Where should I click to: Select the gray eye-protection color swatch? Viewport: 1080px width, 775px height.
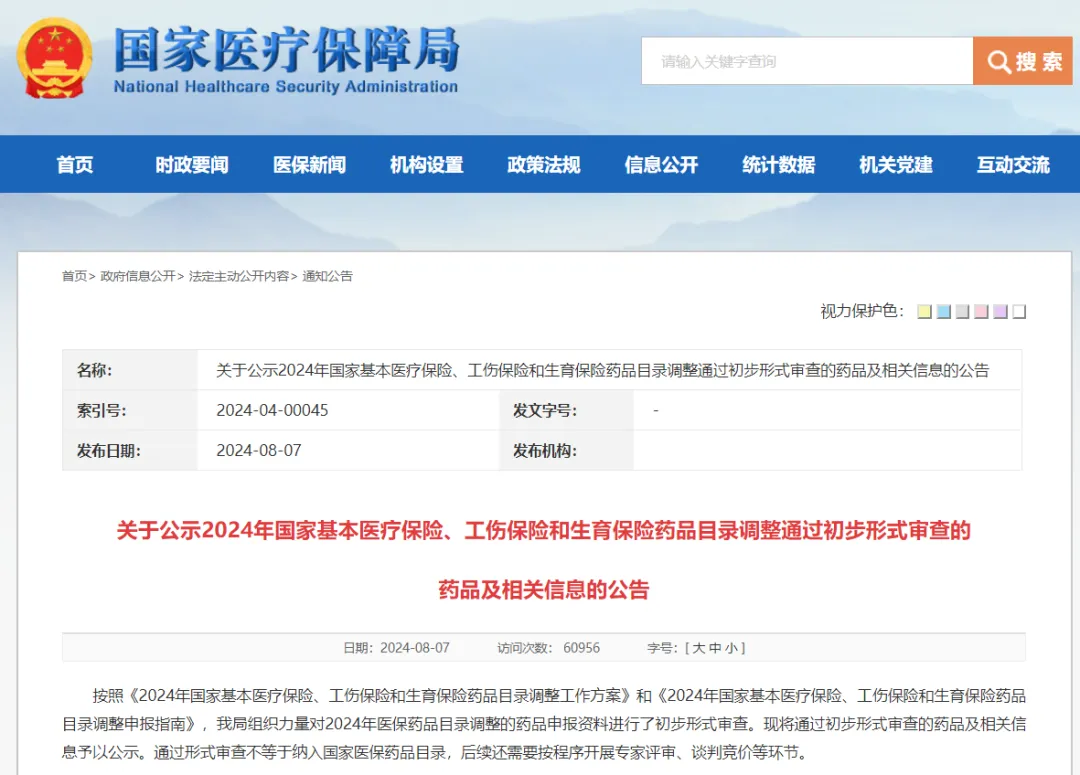962,311
